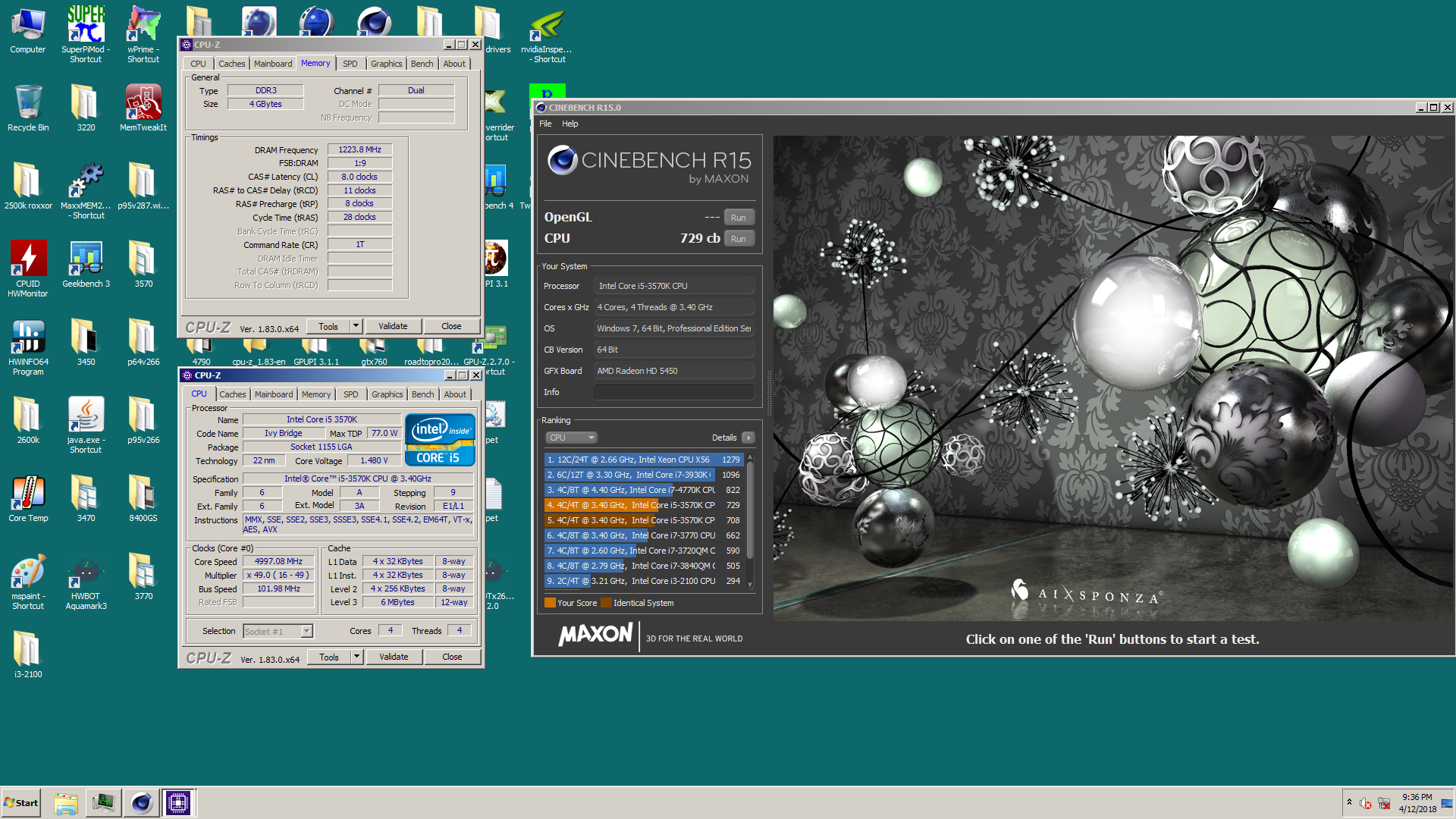Run the CPU test in Cinebench

tap(739, 239)
